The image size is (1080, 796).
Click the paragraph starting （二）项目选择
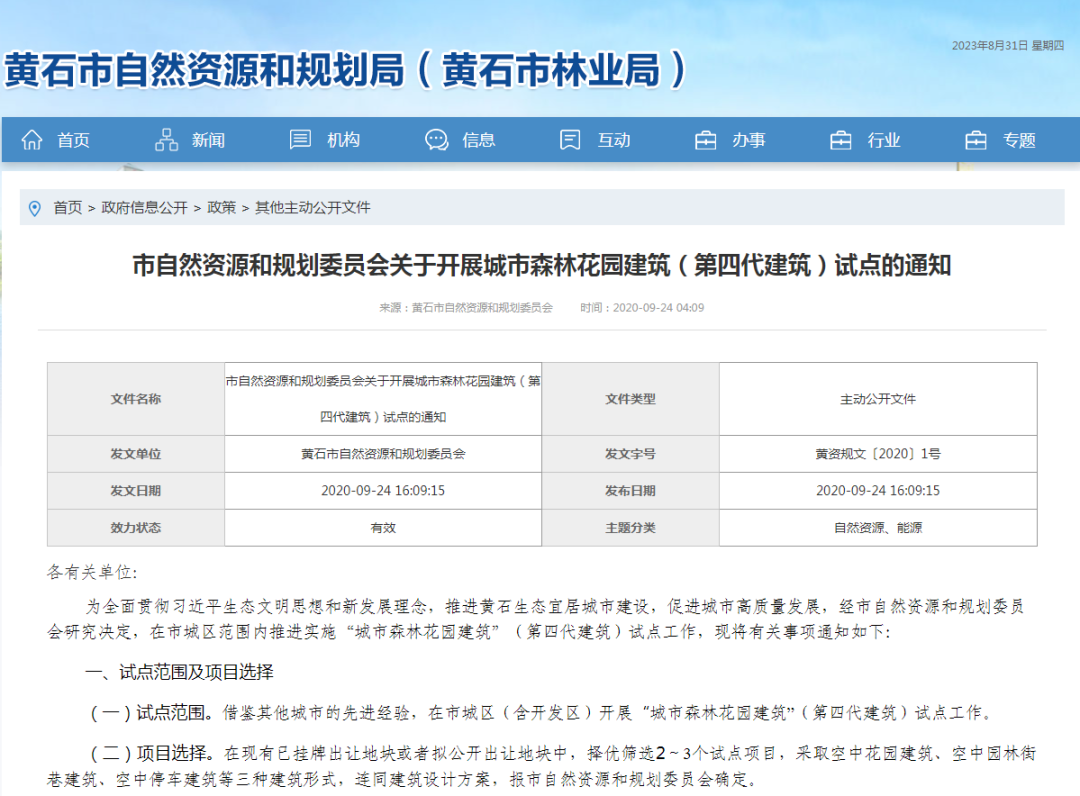pos(541,766)
